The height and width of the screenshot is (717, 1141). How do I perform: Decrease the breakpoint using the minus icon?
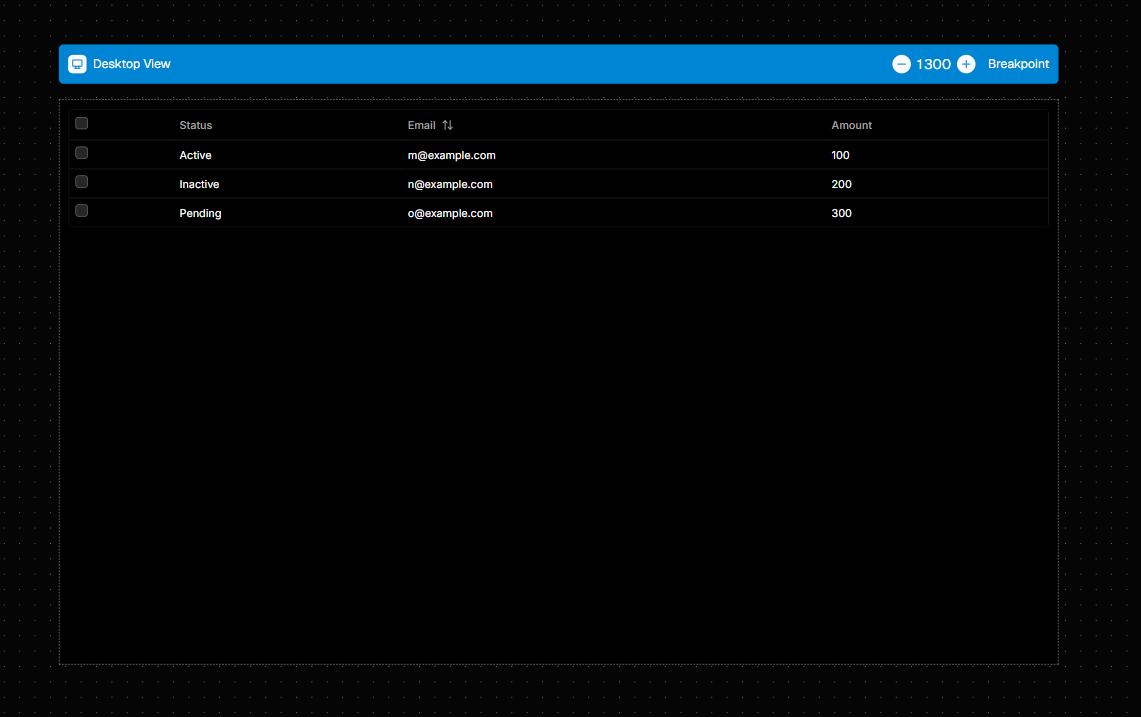click(x=903, y=63)
